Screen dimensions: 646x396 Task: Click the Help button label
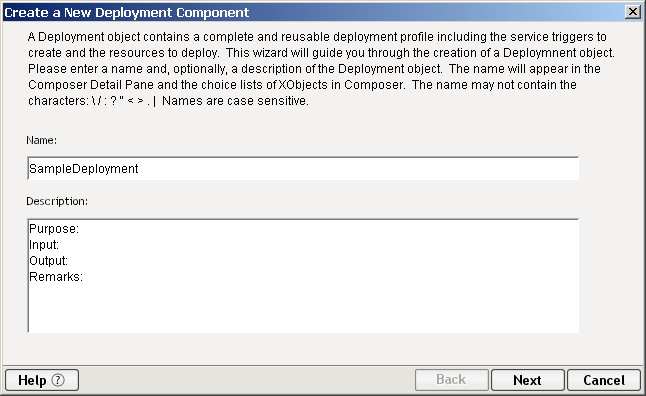pos(32,380)
